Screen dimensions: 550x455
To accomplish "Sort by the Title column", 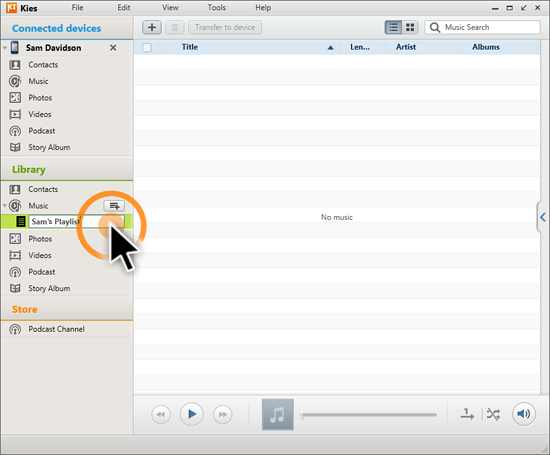I will [190, 47].
